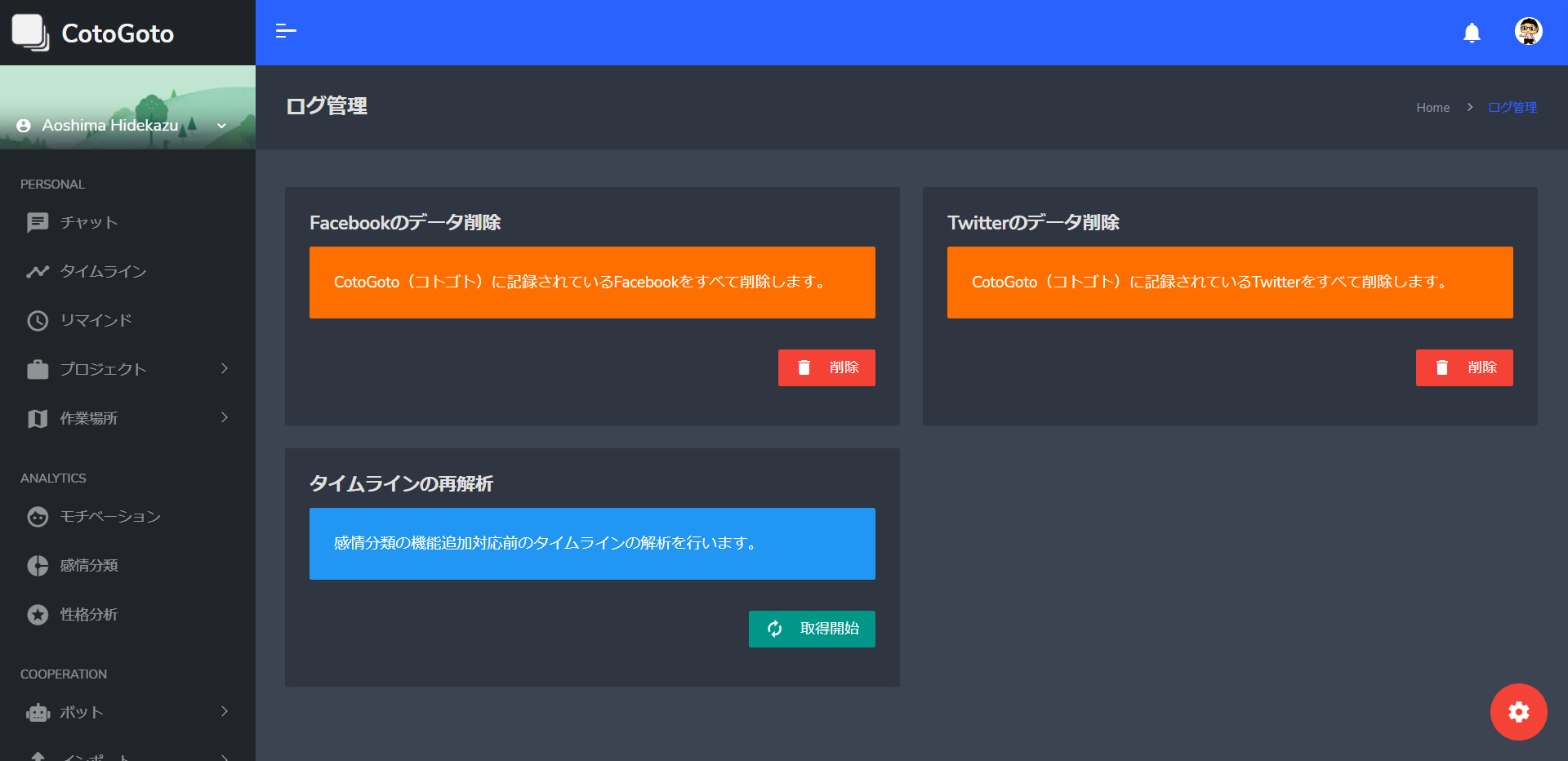Expand the 作業場所 submenu arrow

tap(225, 418)
